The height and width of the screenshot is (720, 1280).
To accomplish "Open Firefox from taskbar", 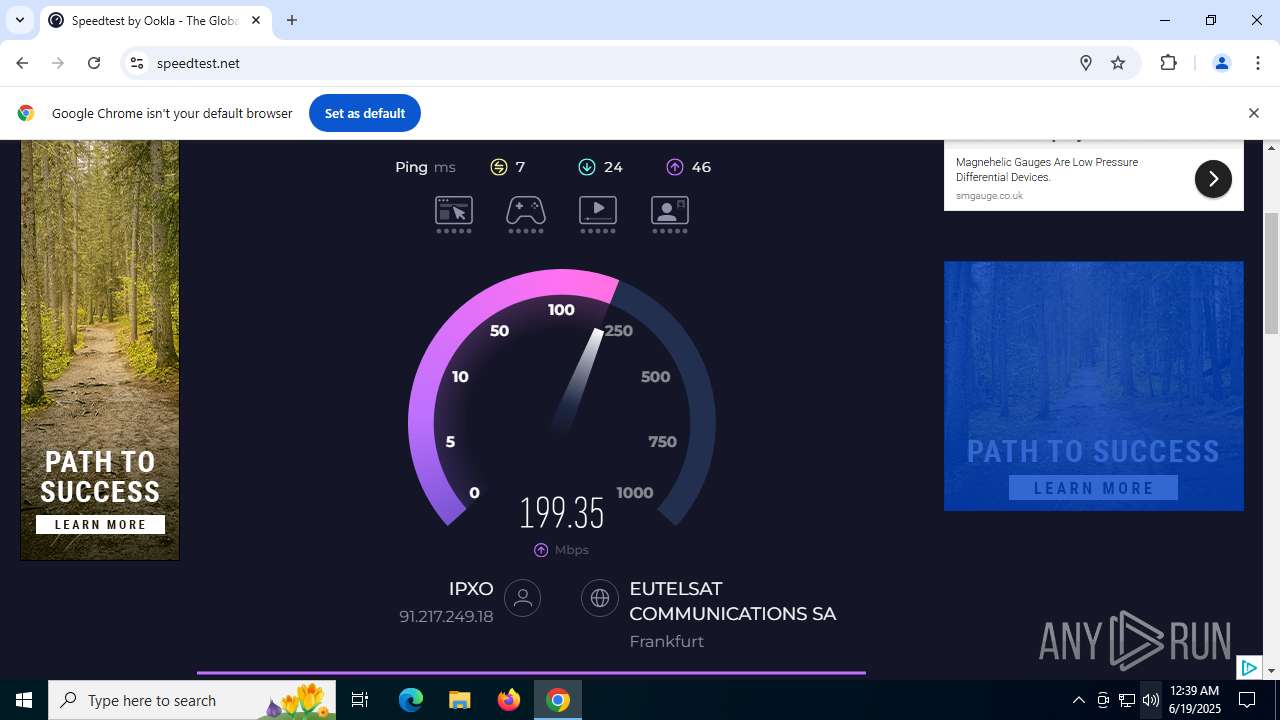I will pos(509,700).
